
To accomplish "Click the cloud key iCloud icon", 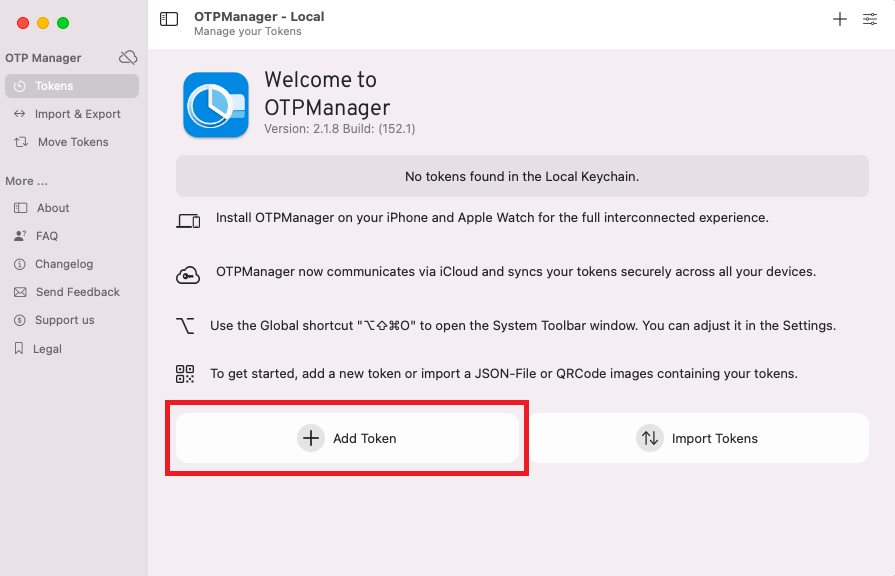I will pyautogui.click(x=188, y=275).
